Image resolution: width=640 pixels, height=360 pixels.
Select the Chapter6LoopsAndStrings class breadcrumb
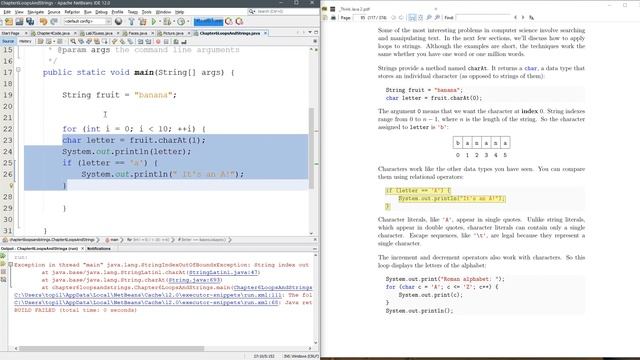pyautogui.click(x=49, y=240)
